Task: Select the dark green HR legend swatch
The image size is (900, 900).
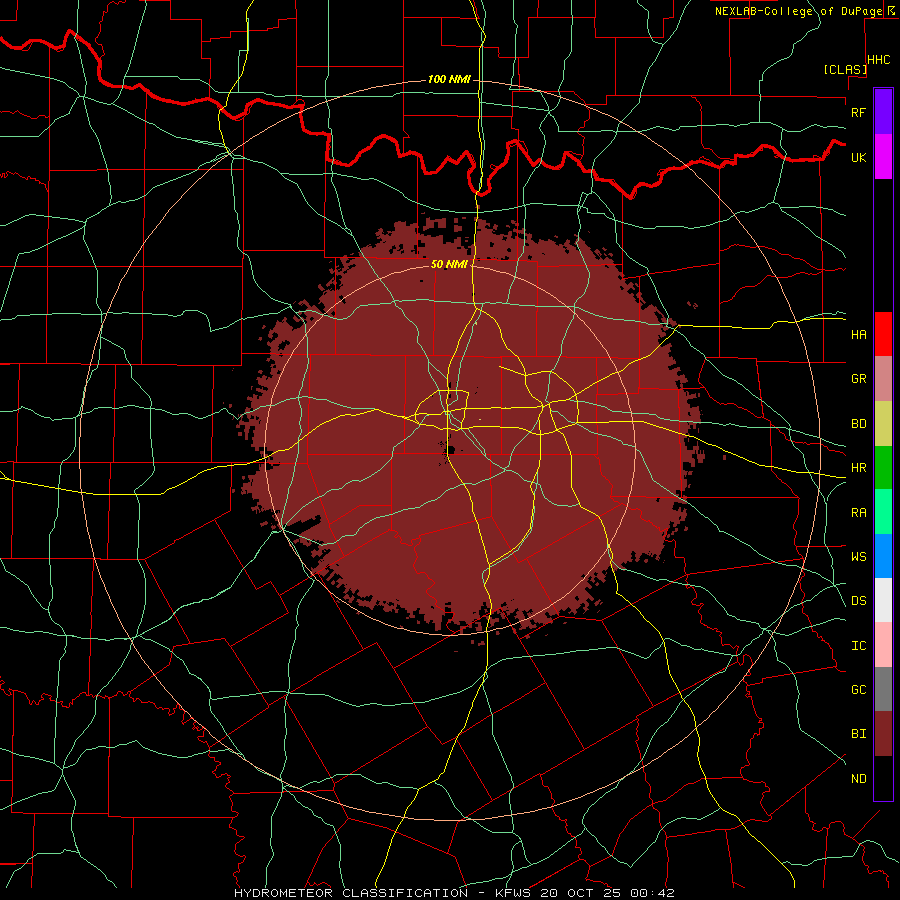Action: coord(883,467)
